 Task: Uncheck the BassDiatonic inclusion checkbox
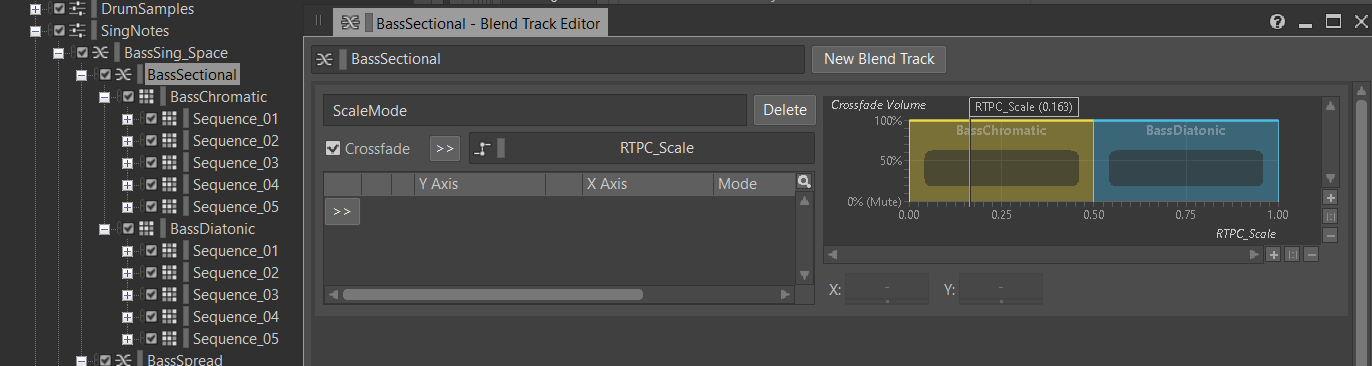pyautogui.click(x=128, y=229)
